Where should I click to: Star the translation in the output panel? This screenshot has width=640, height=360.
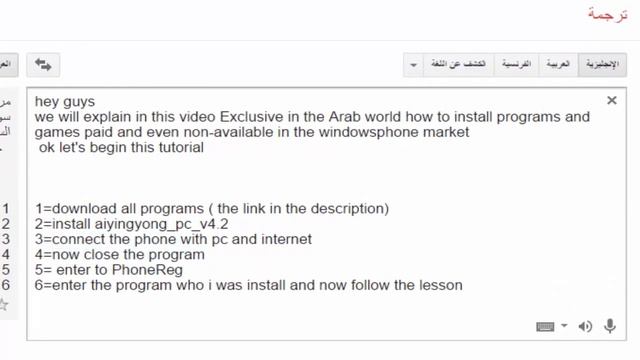click(3, 304)
